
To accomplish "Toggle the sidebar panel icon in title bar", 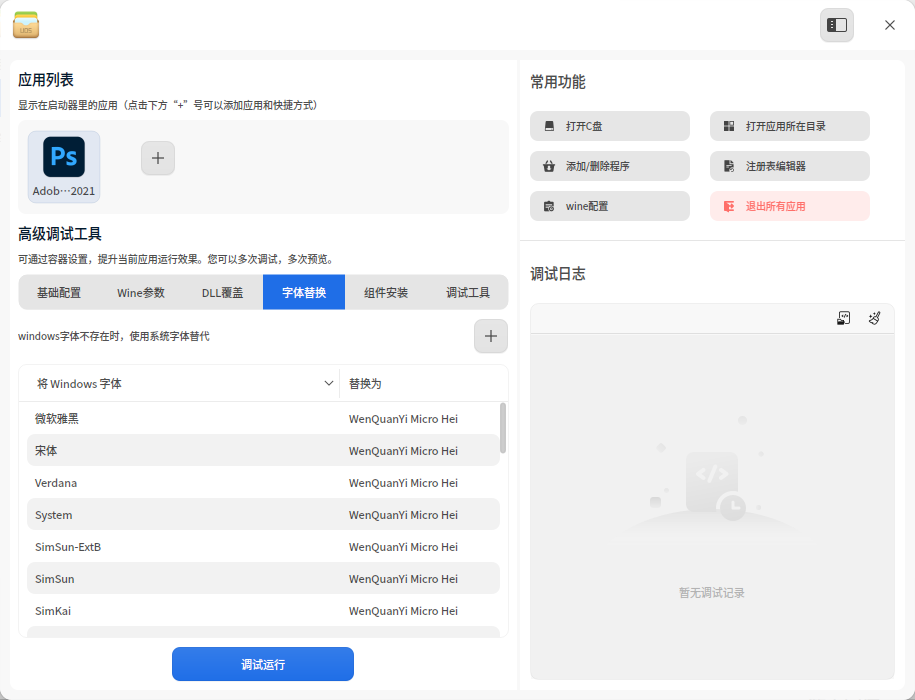I will (836, 25).
